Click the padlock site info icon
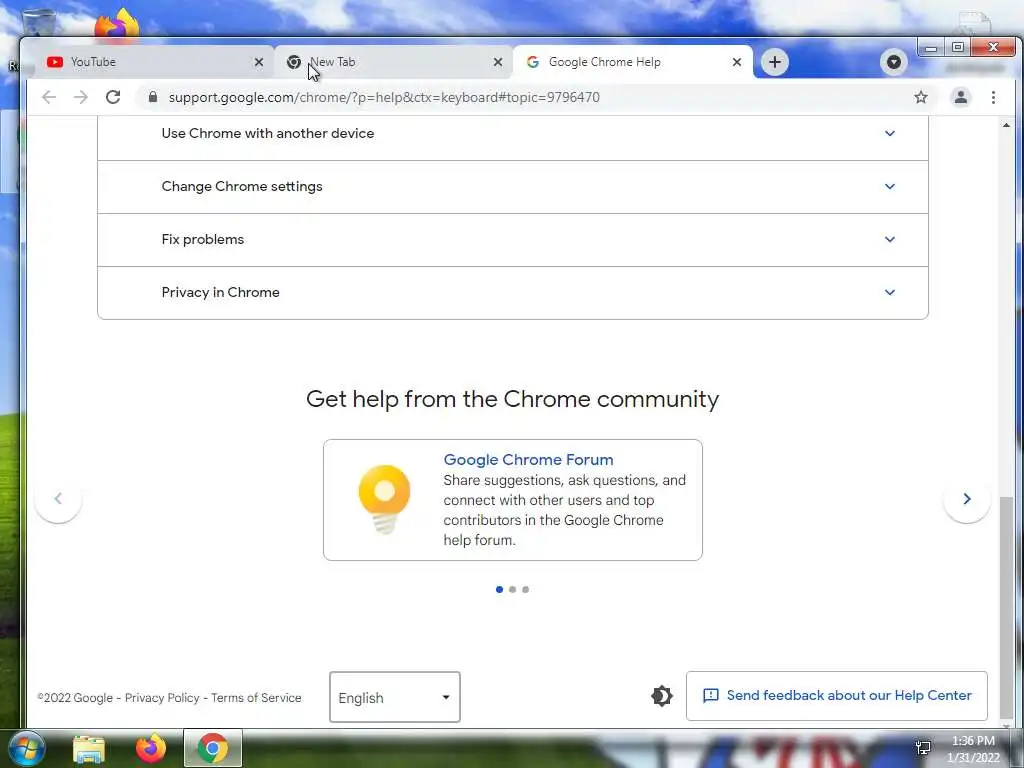1024x768 pixels. click(153, 97)
